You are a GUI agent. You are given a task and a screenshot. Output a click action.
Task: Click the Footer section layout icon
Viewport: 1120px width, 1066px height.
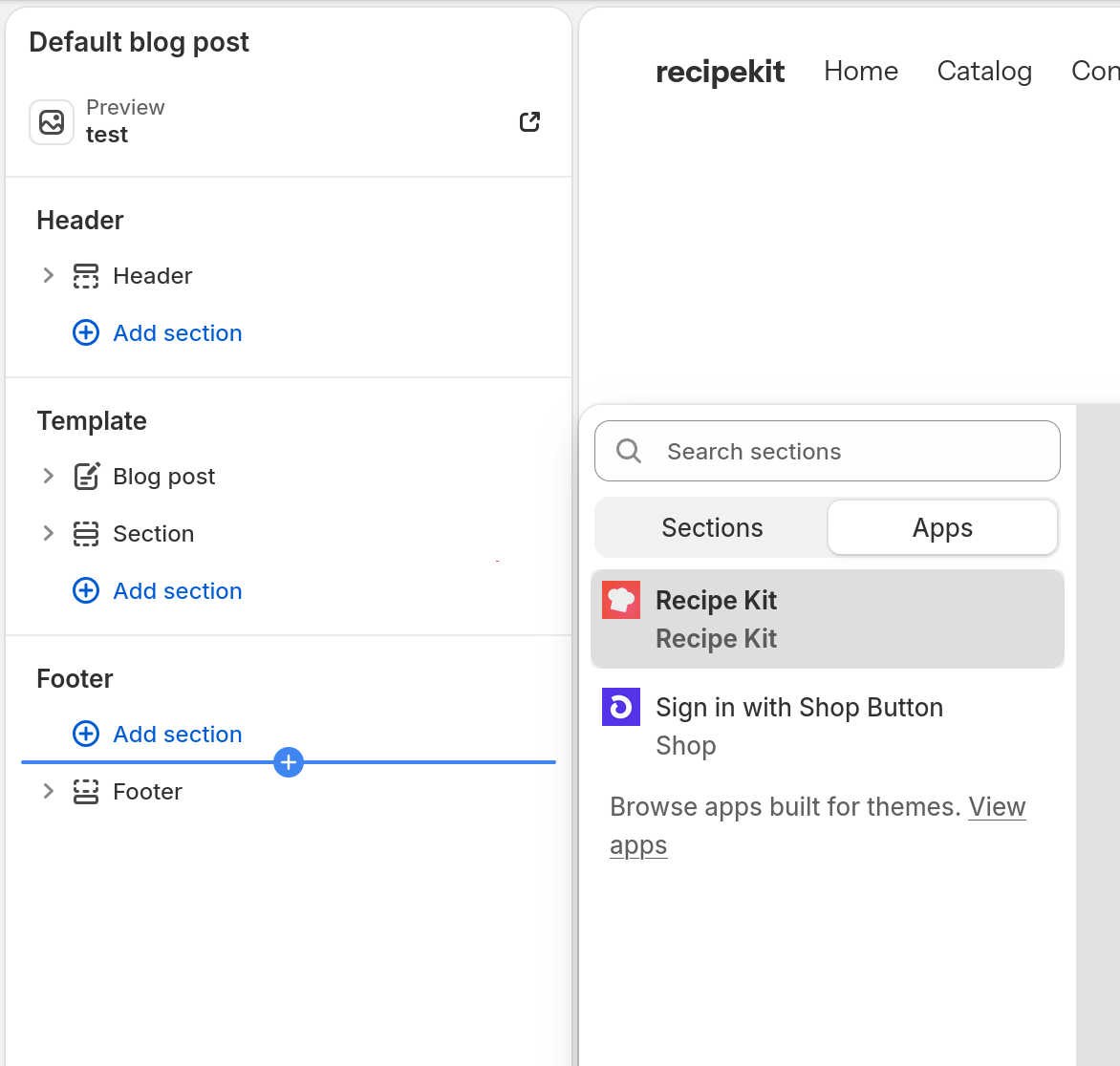pyautogui.click(x=86, y=792)
